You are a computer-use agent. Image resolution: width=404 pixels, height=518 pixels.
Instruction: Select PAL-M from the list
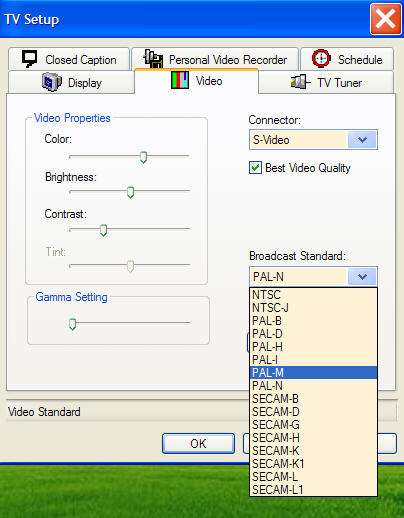313,373
